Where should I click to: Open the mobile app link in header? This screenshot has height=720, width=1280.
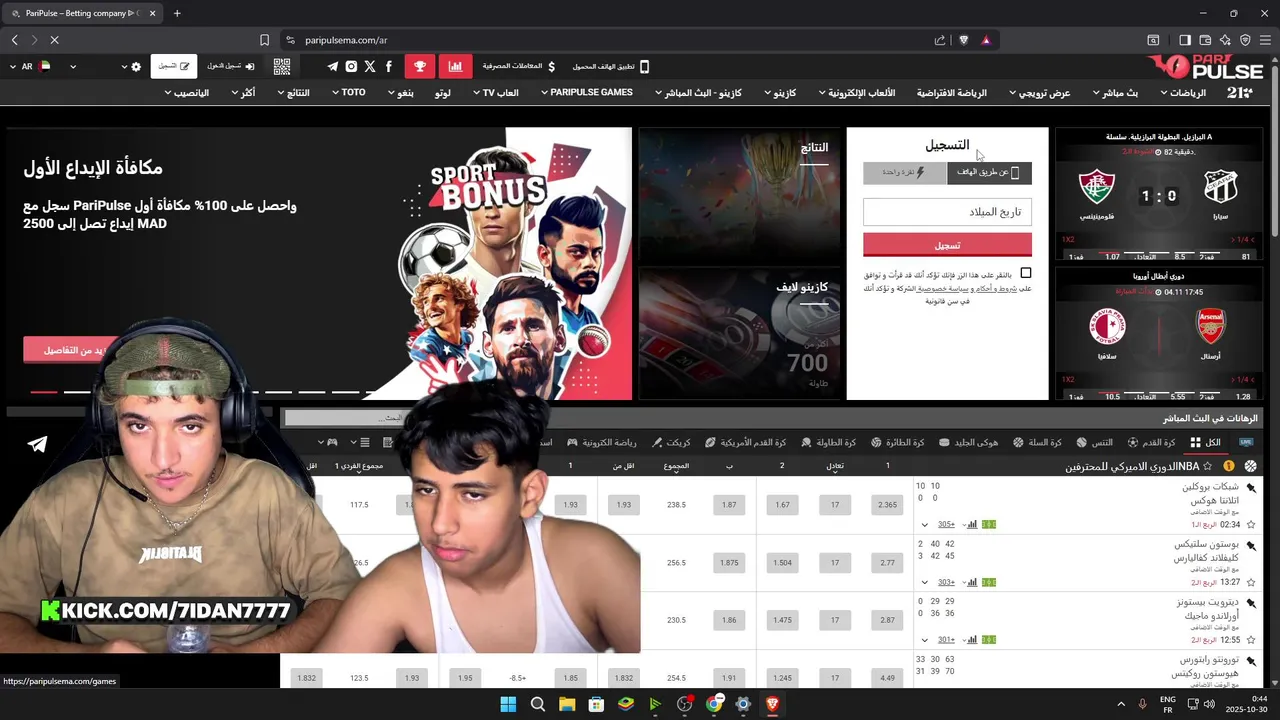point(611,67)
